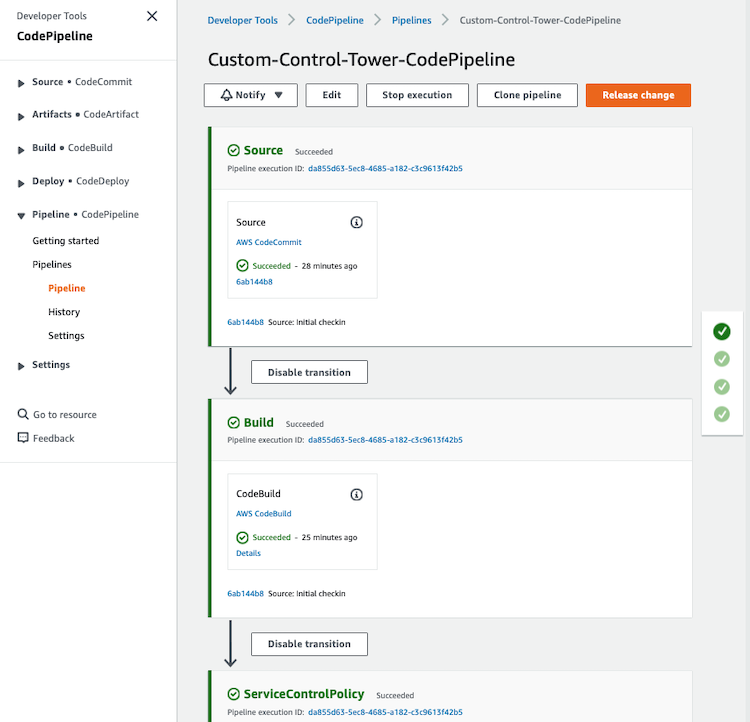This screenshot has width=750, height=722.
Task: Expand the Source CodeCommit section
Action: tap(21, 83)
